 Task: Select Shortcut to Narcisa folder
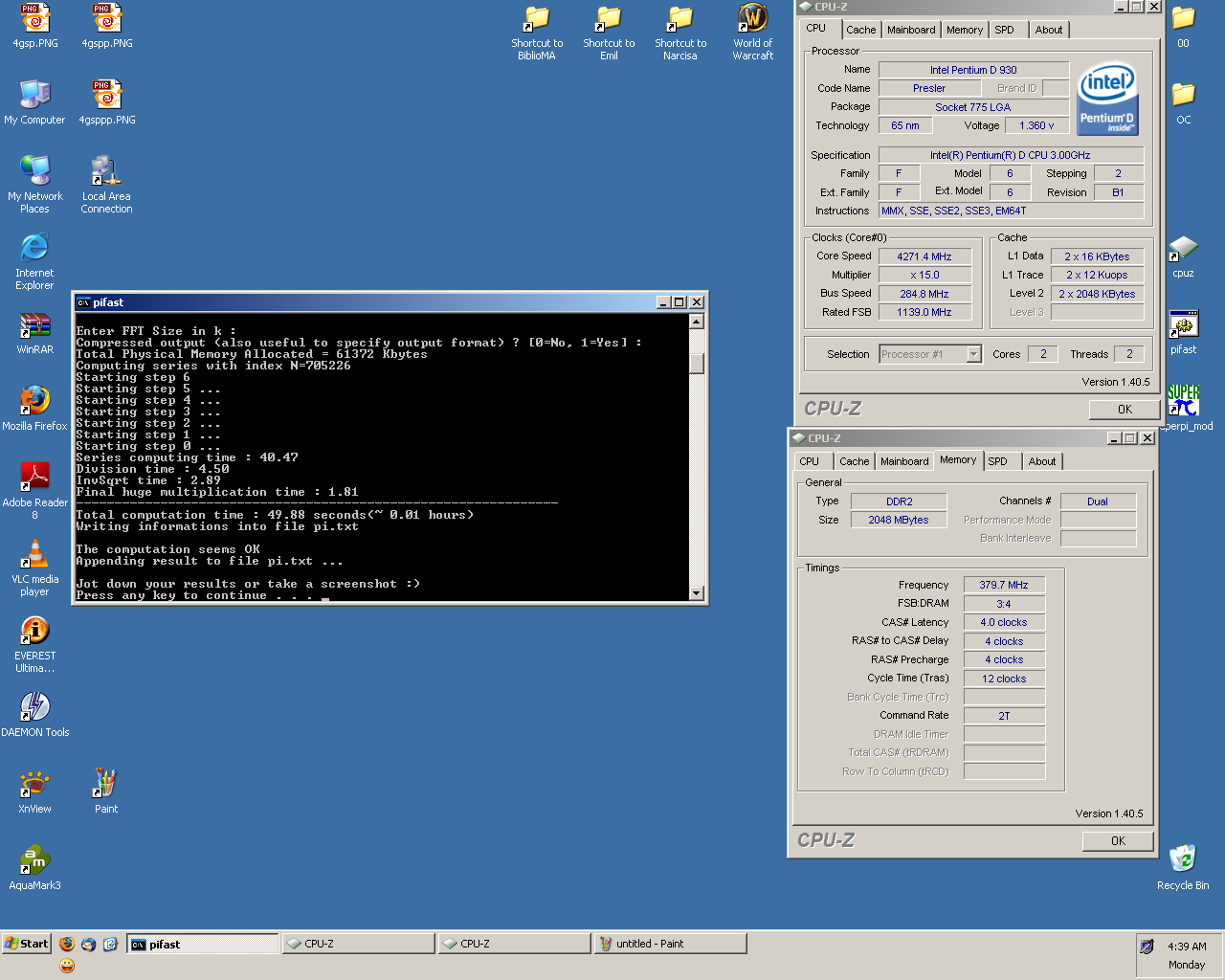pos(680,32)
